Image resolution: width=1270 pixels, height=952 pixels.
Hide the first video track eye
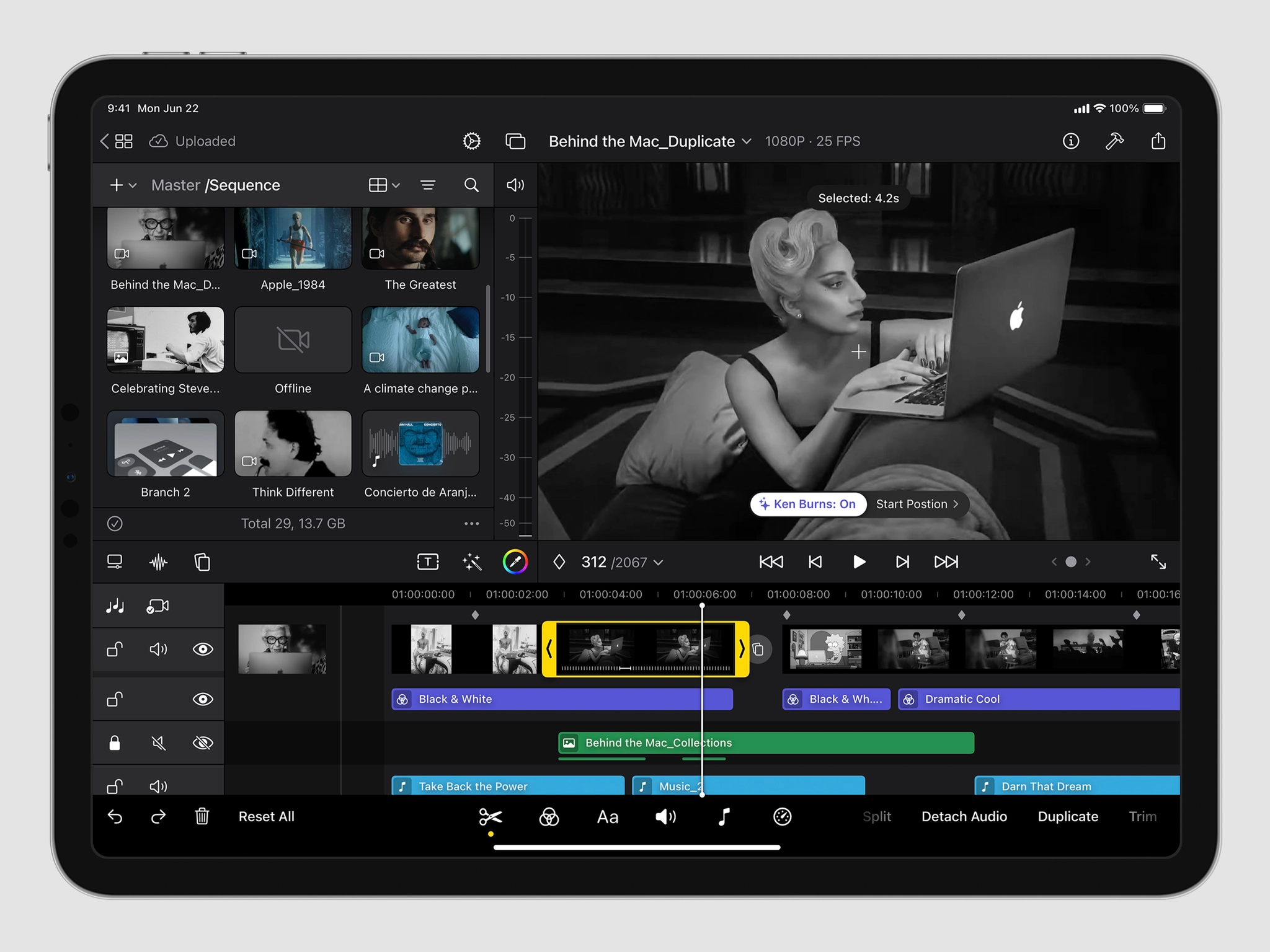pyautogui.click(x=203, y=649)
